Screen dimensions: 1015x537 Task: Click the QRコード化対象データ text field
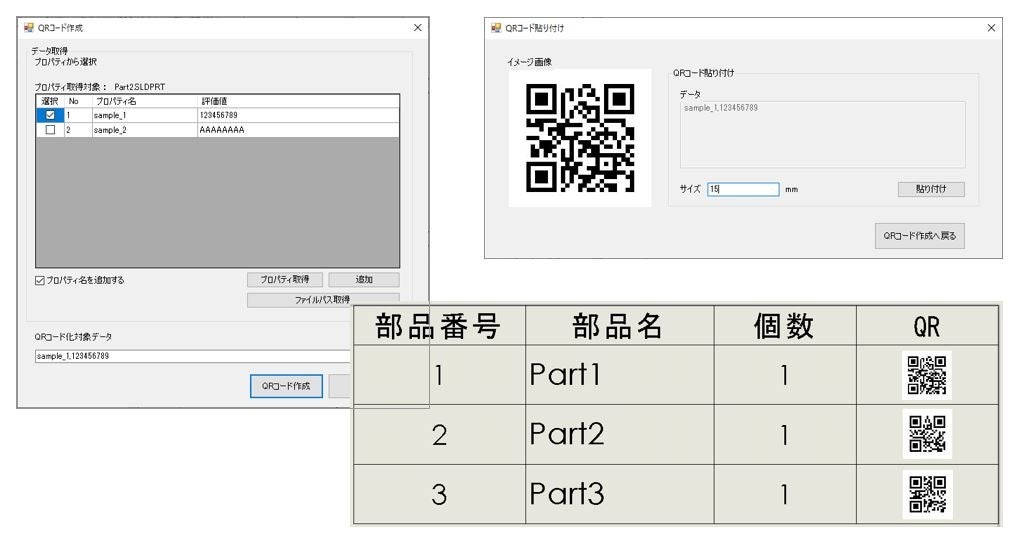[x=192, y=356]
